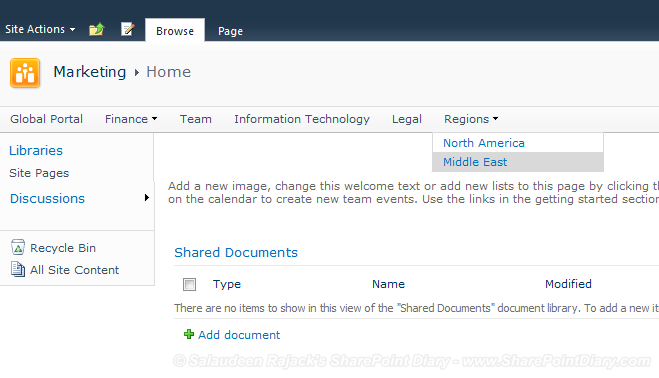Click the green plus Add document icon

[x=189, y=334]
